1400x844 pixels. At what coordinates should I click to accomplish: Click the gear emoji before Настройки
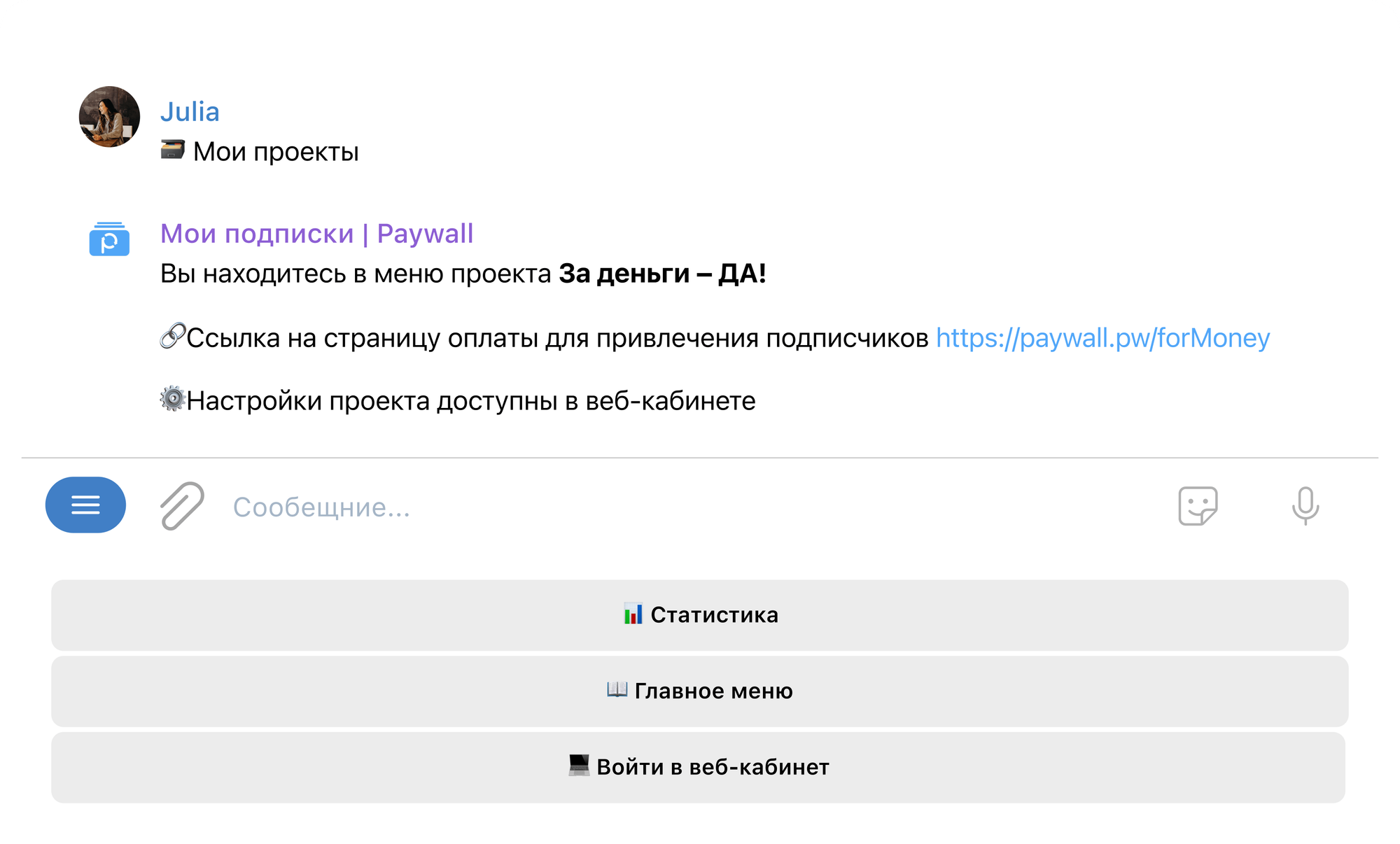(172, 400)
